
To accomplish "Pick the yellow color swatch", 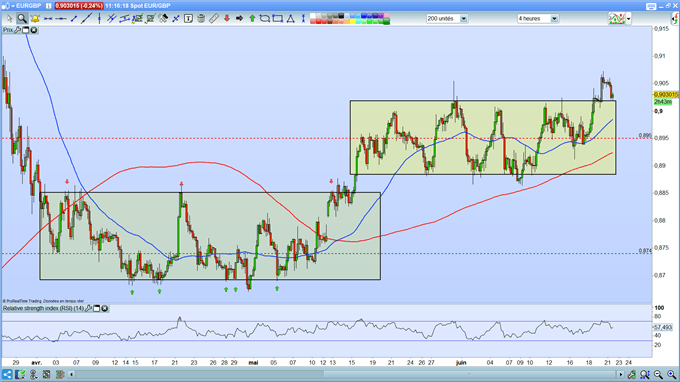I will pos(353,21).
